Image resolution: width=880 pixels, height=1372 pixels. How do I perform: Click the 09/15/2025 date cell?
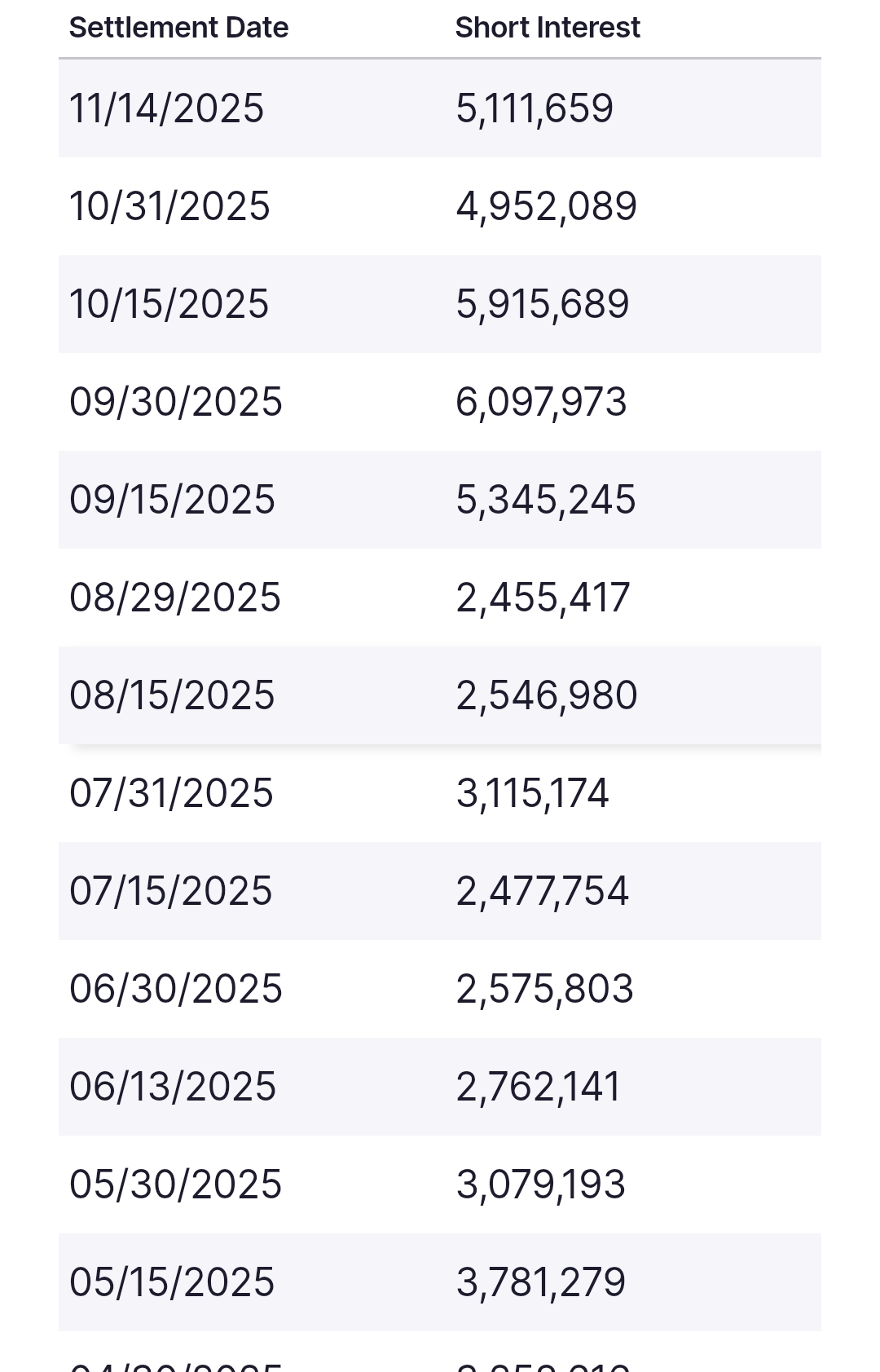[172, 500]
